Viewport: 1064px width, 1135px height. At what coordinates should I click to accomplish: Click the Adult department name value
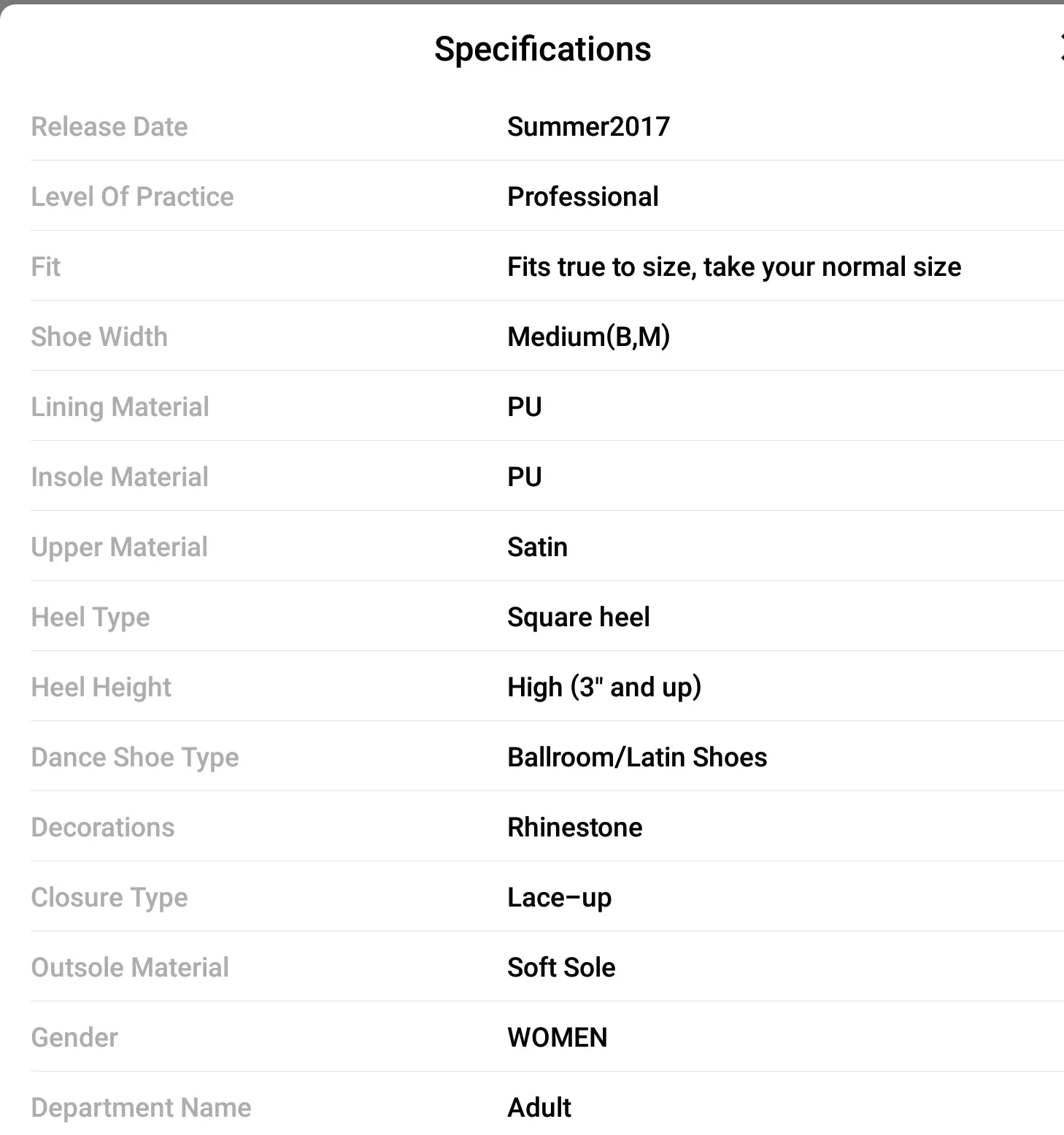(x=539, y=1108)
